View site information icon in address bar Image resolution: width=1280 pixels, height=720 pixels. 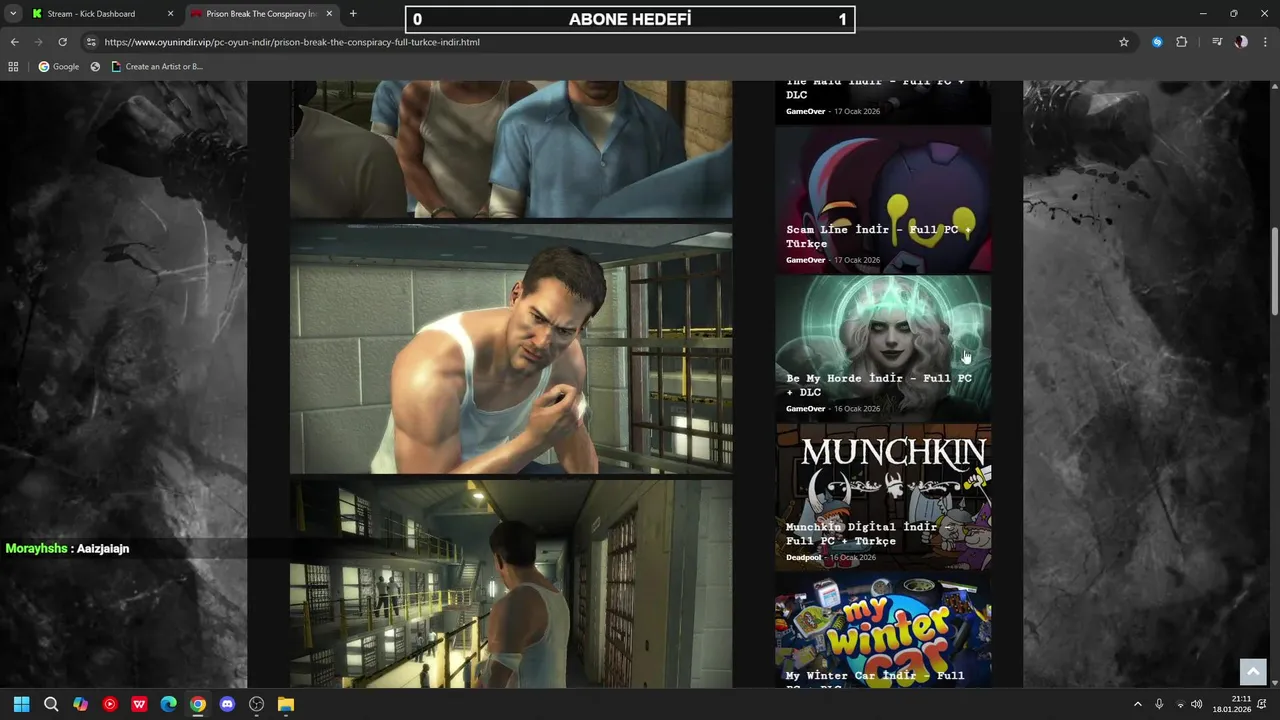coord(91,42)
